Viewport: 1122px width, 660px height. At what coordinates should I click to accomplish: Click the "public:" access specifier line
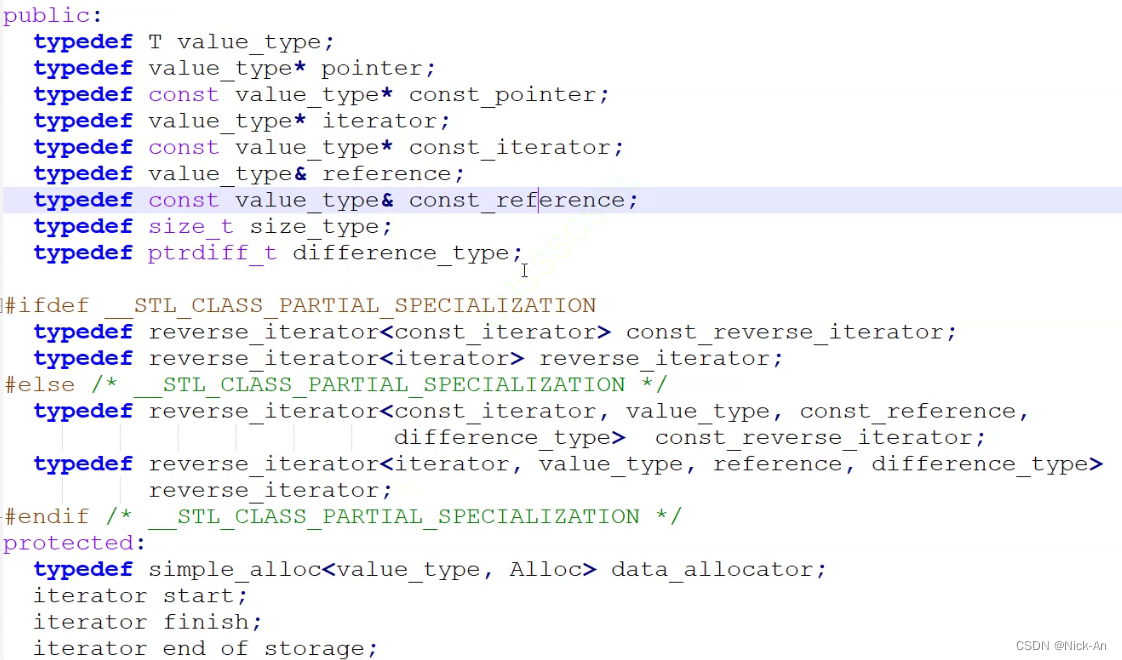52,16
